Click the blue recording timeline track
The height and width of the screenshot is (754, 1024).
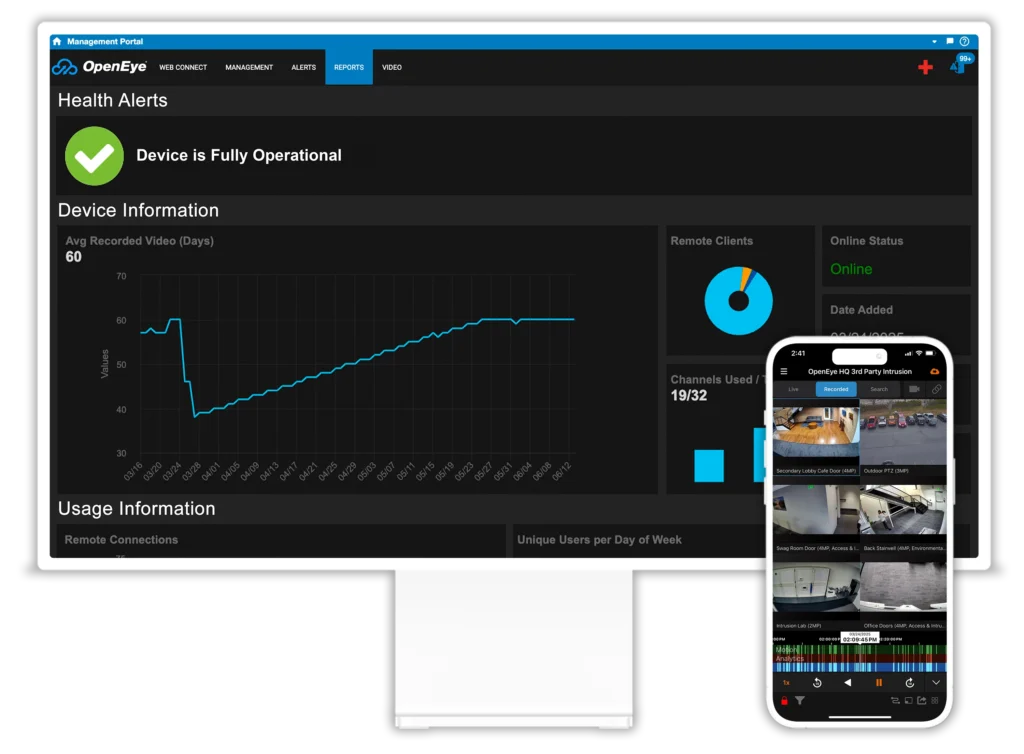point(859,667)
